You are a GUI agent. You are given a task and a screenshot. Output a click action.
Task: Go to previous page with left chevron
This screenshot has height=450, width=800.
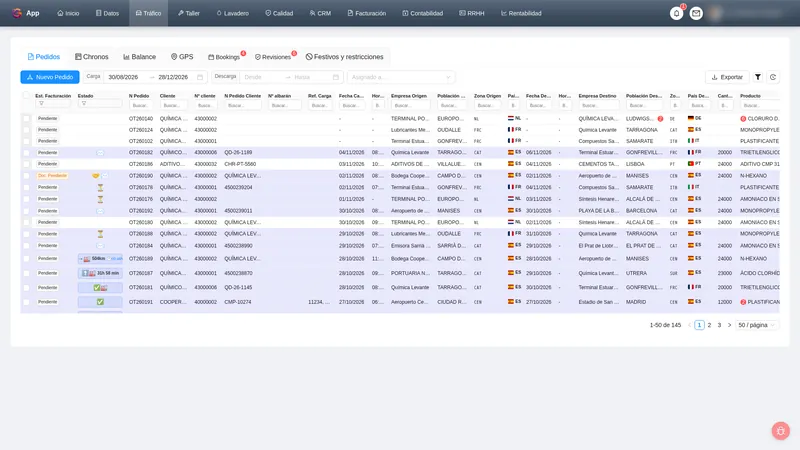689,325
